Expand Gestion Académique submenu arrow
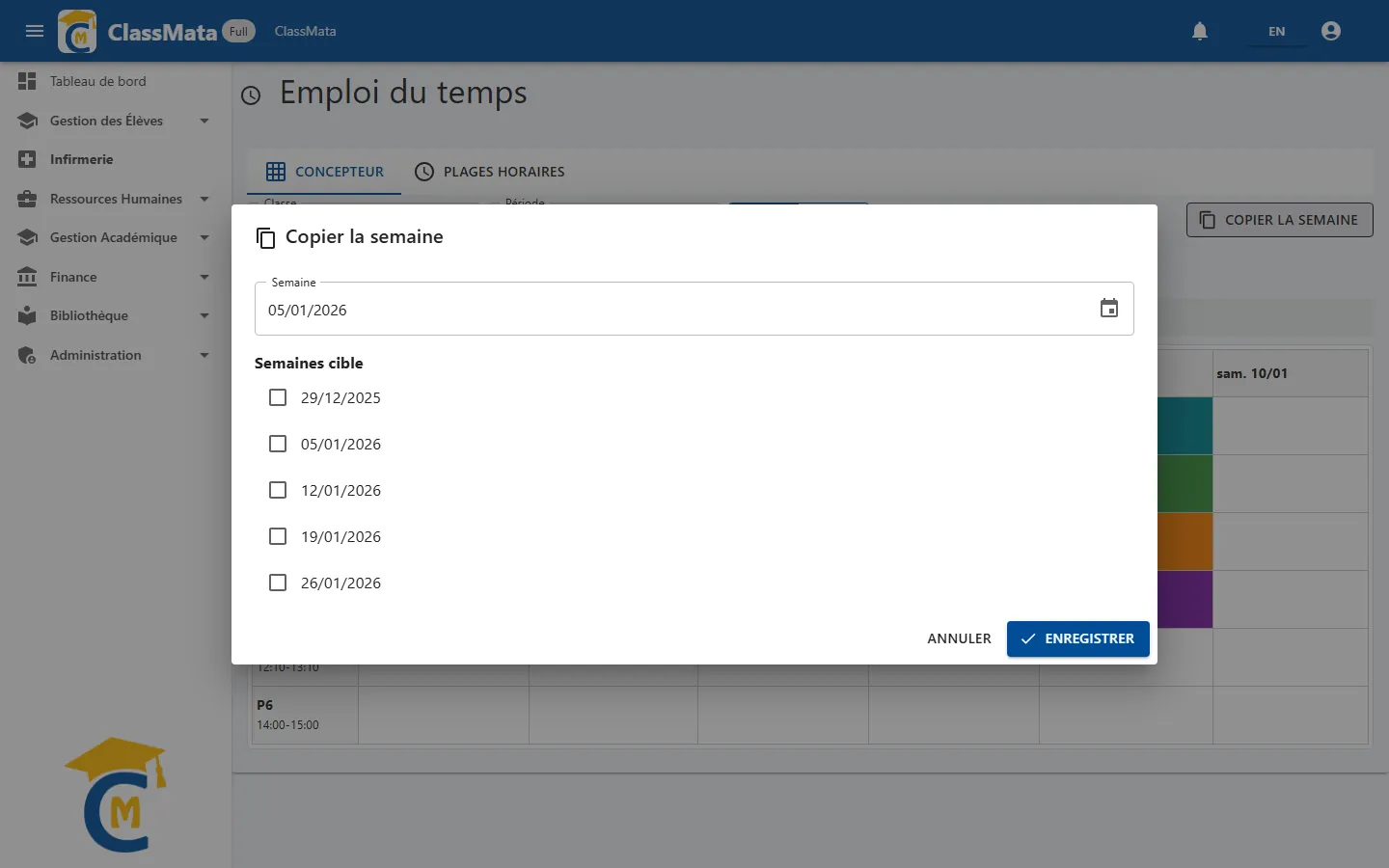The image size is (1389, 868). click(204, 237)
